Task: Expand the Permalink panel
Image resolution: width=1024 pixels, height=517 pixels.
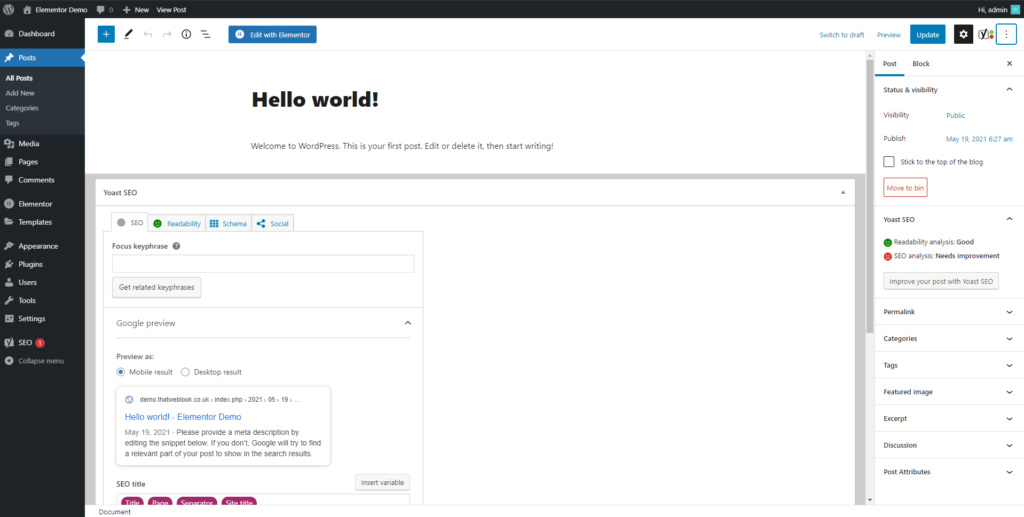Action: click(x=947, y=312)
